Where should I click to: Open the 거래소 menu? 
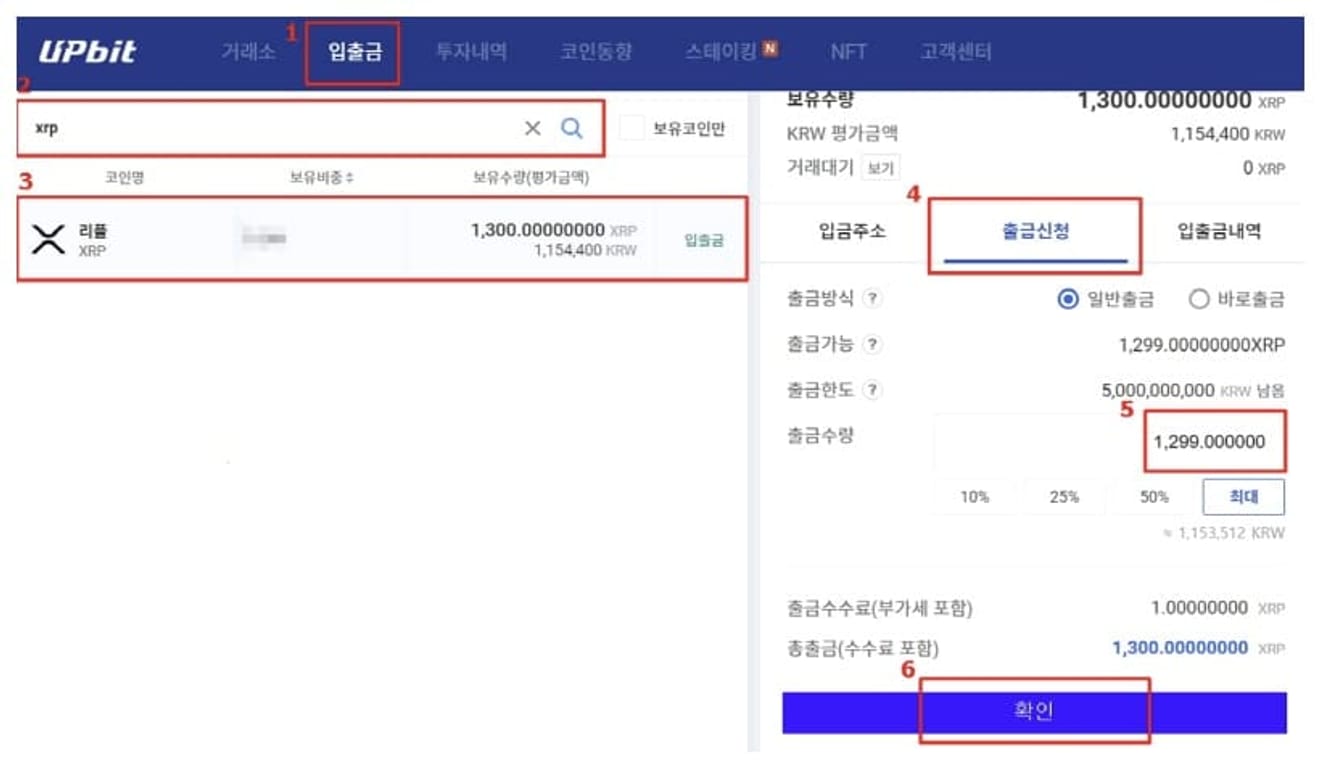point(248,51)
